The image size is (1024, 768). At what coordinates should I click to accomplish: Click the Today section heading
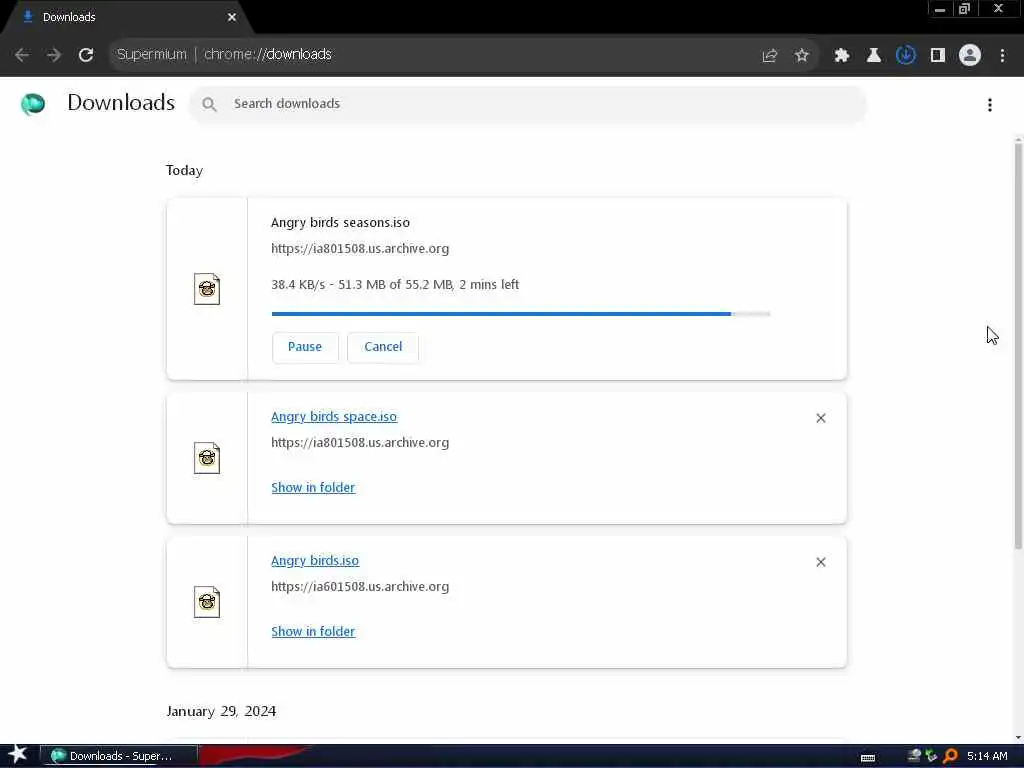[x=184, y=170]
